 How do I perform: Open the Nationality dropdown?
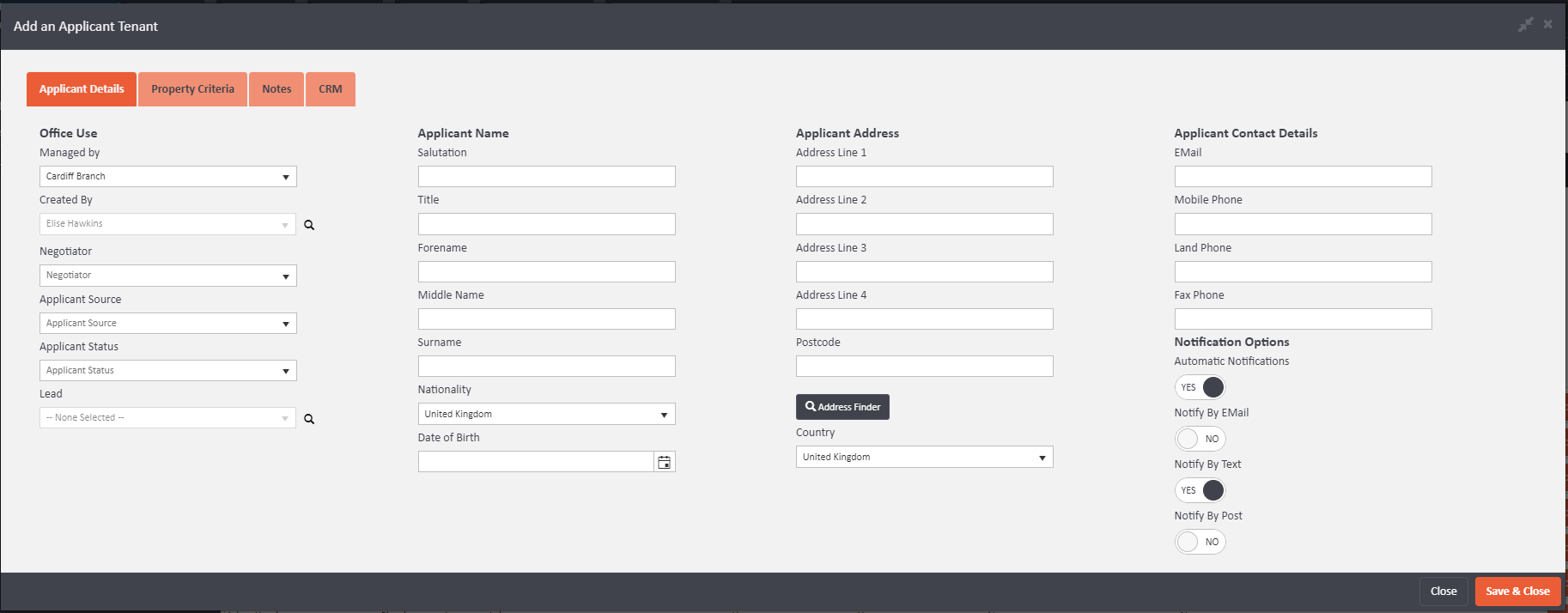tap(546, 414)
